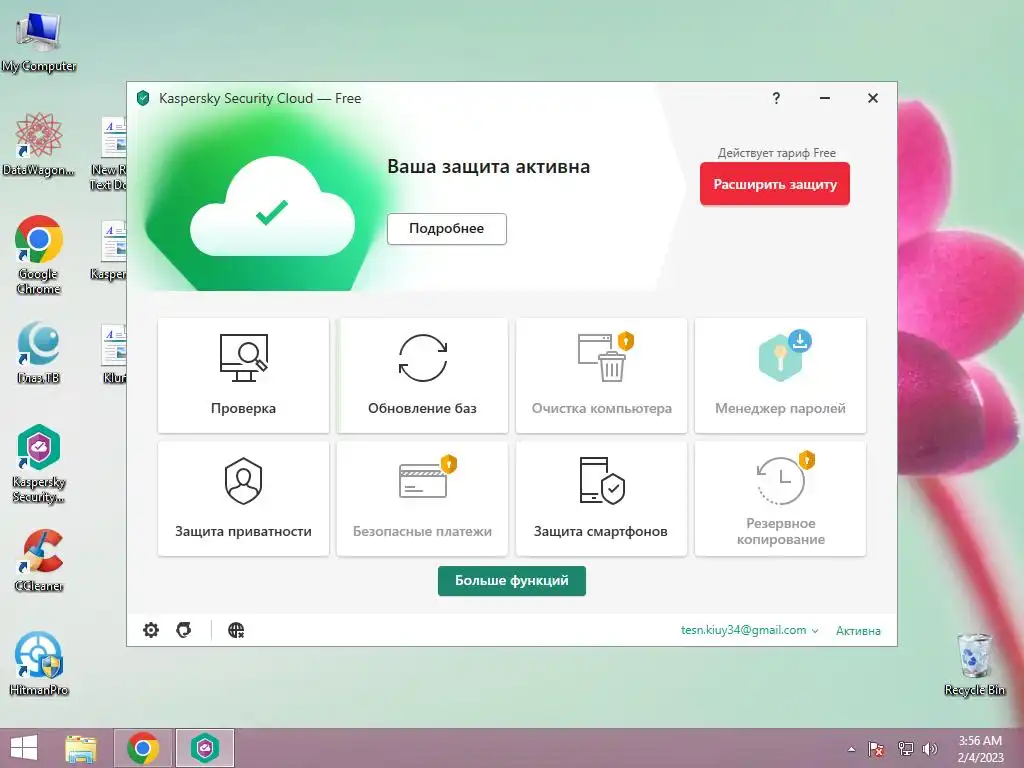Screen dimensions: 1024x768
Task: Launch Google Chrome desktop shortcut
Action: 39,255
